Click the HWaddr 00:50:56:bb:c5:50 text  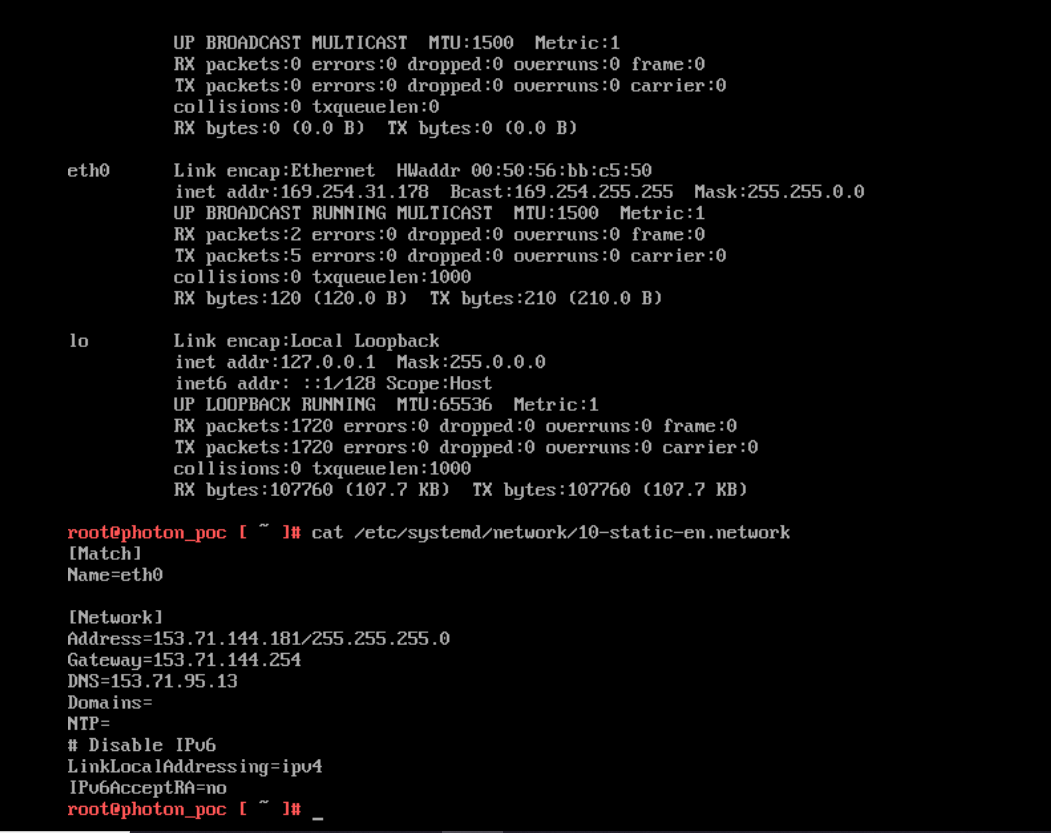[523, 171]
